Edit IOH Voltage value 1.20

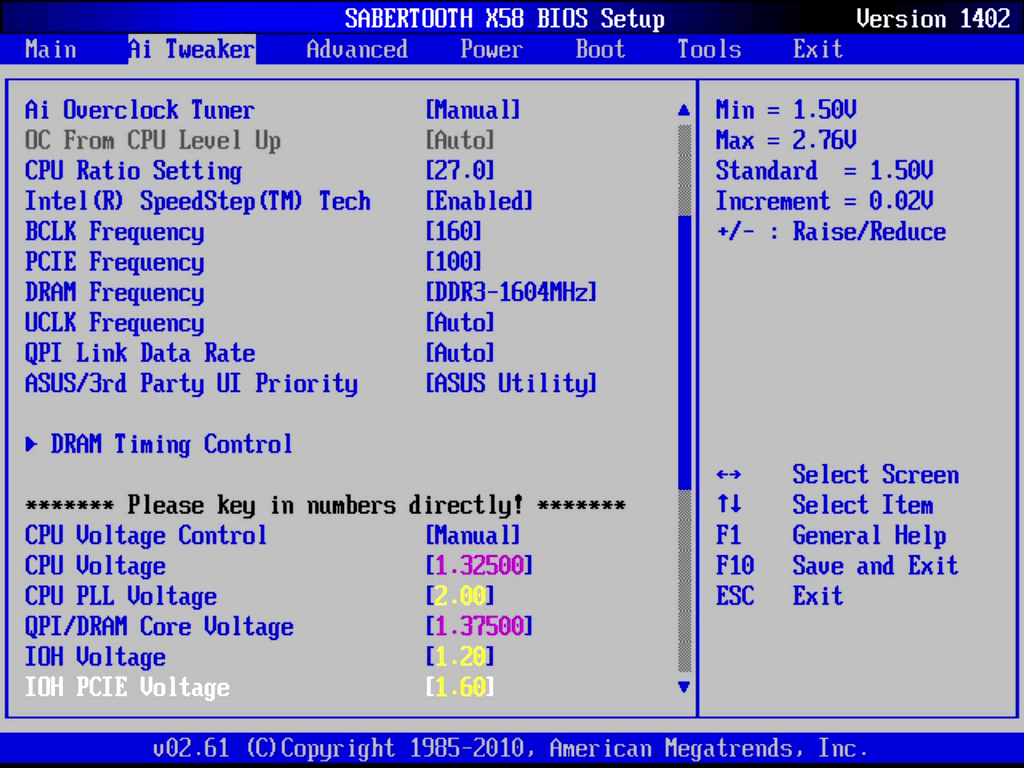pos(460,657)
